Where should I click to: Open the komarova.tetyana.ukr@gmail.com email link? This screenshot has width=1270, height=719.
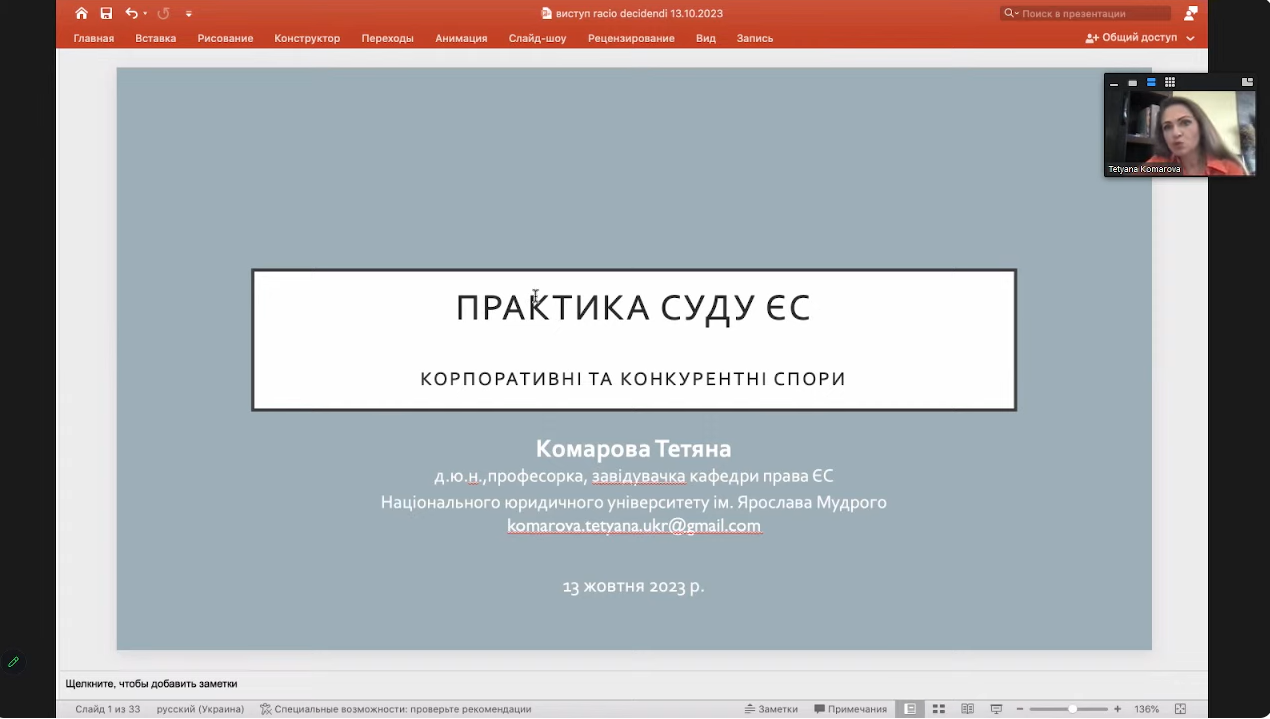click(633, 526)
